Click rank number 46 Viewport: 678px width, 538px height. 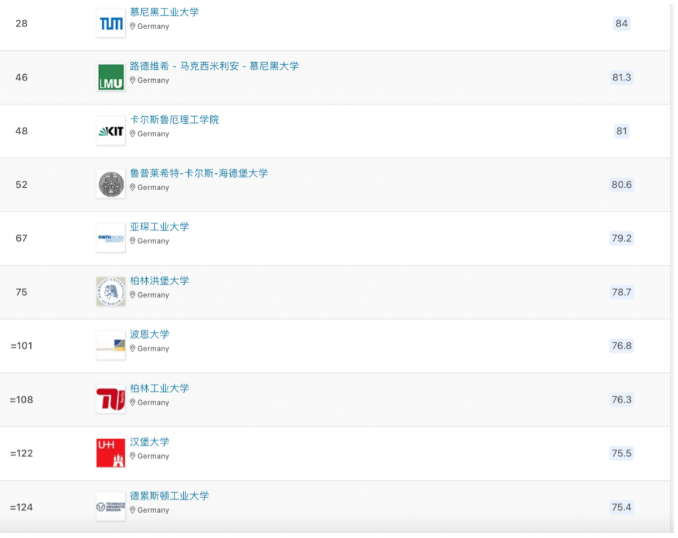point(22,77)
